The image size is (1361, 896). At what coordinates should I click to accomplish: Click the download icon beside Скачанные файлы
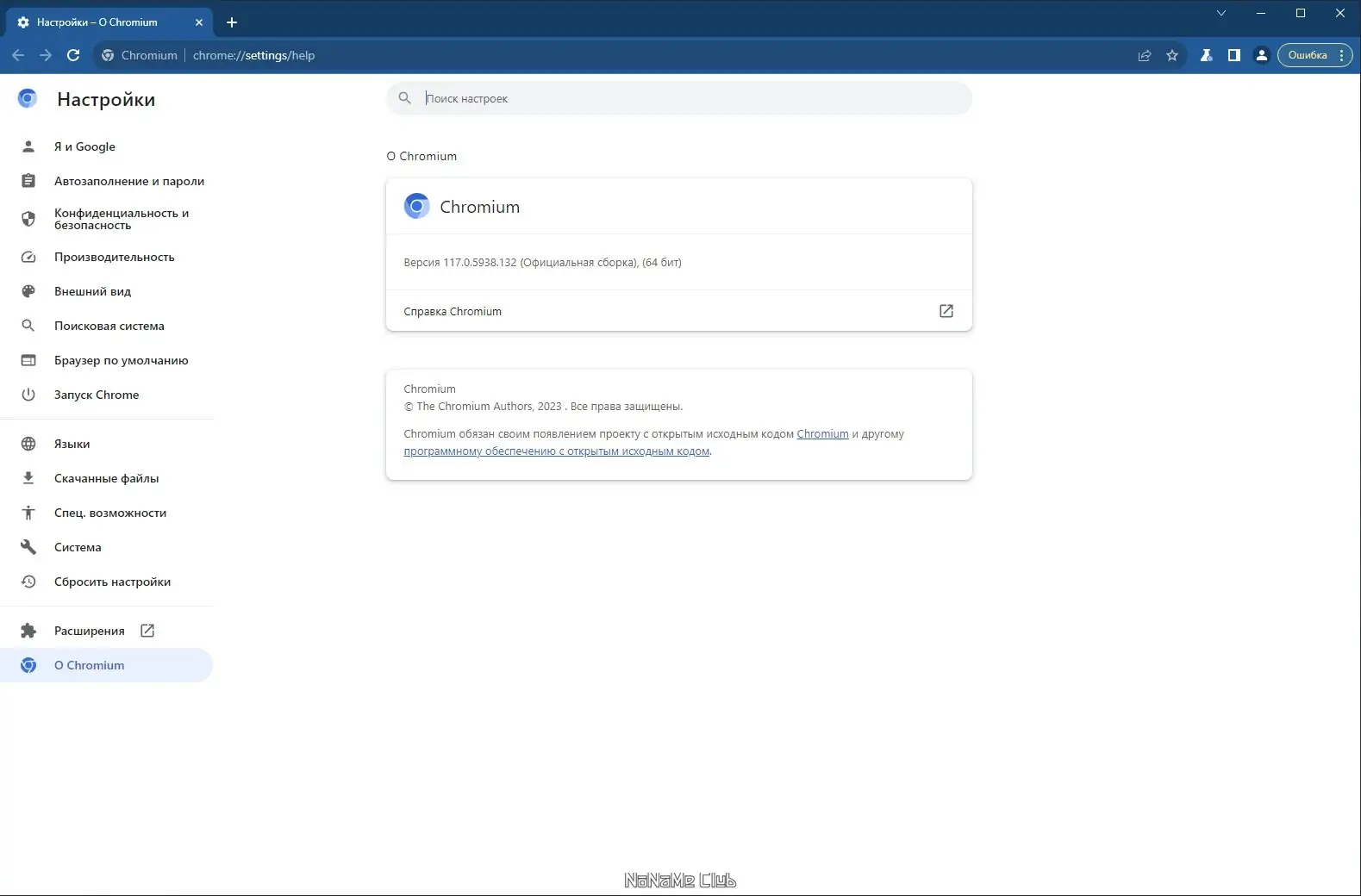(28, 478)
